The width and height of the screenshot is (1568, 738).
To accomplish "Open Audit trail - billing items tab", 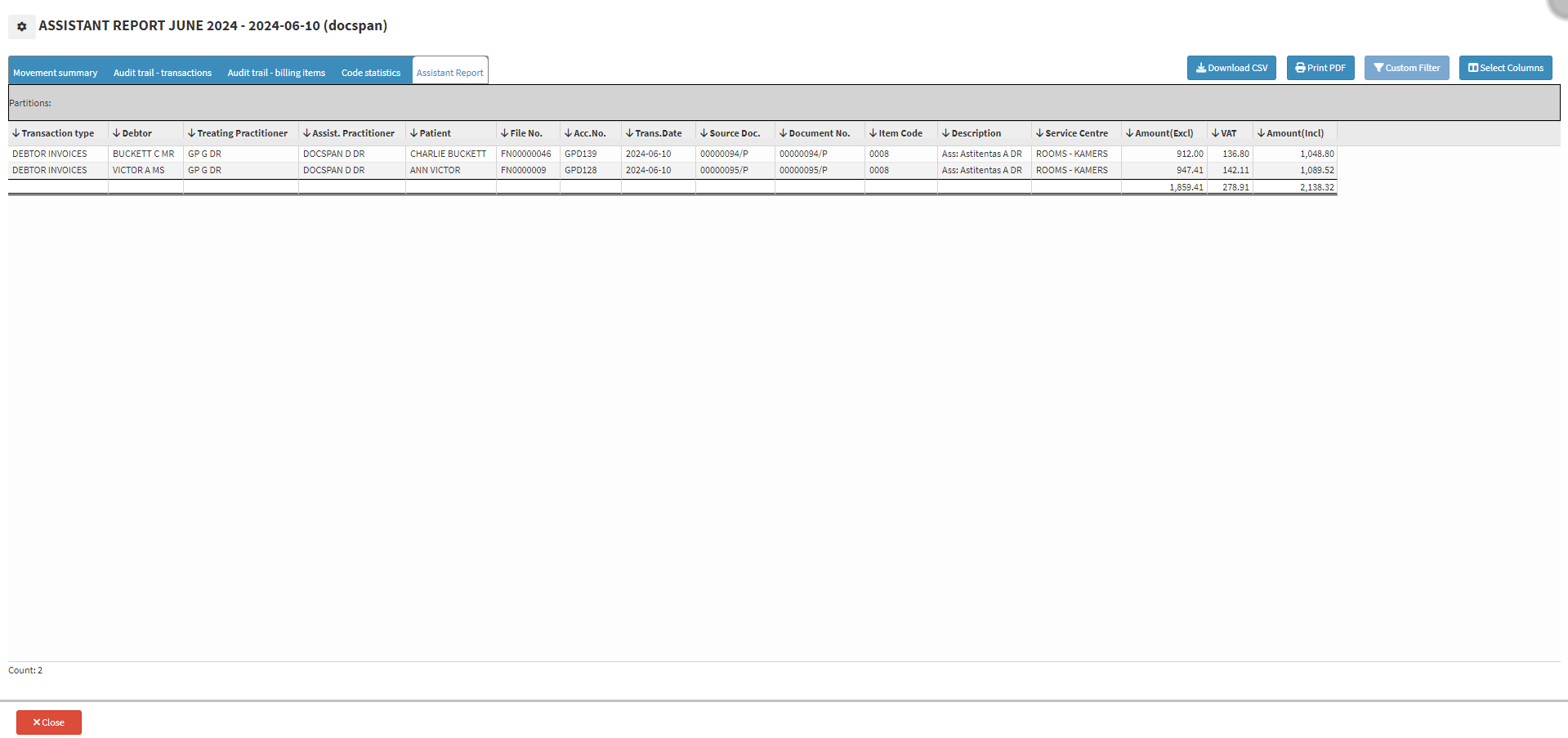I will tap(276, 73).
